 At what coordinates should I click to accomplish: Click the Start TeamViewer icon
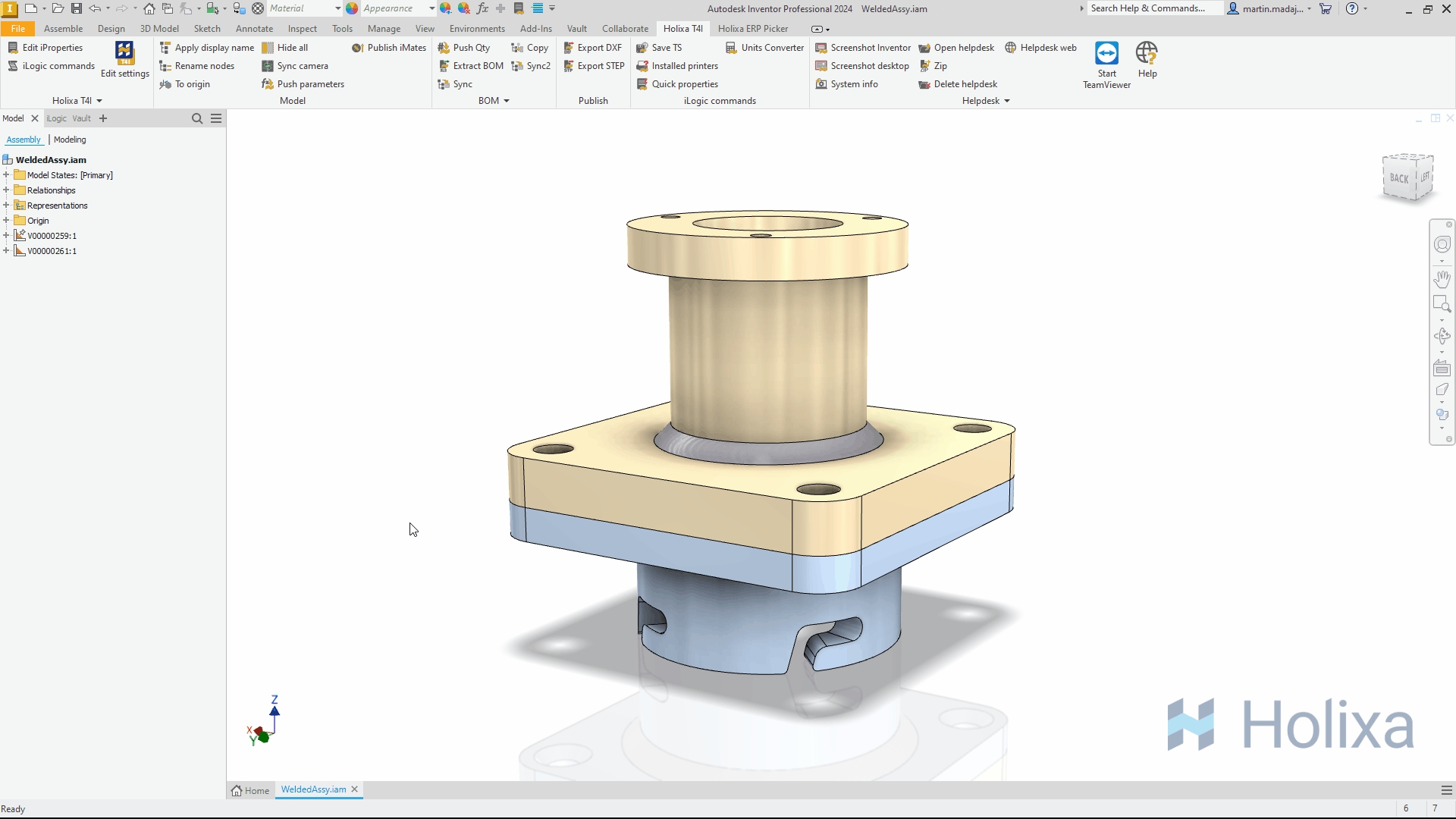1106,55
